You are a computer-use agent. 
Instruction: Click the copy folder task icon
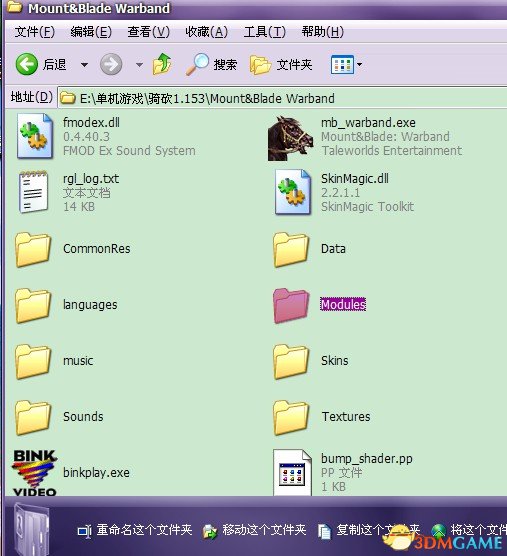pyautogui.click(x=324, y=532)
